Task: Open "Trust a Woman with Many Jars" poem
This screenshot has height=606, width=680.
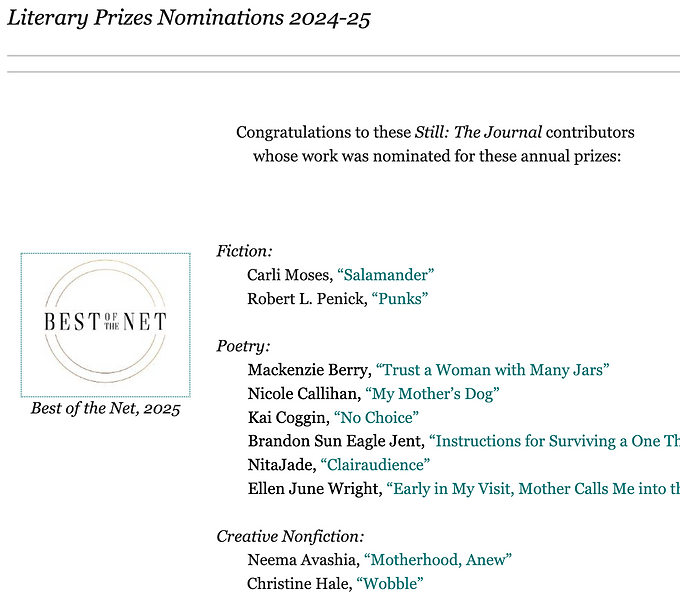Action: pyautogui.click(x=493, y=370)
